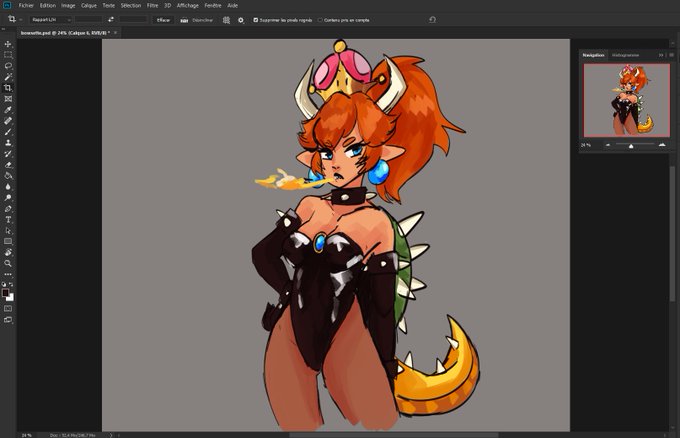
Task: Select the Healing Brush tool
Action: click(8, 121)
